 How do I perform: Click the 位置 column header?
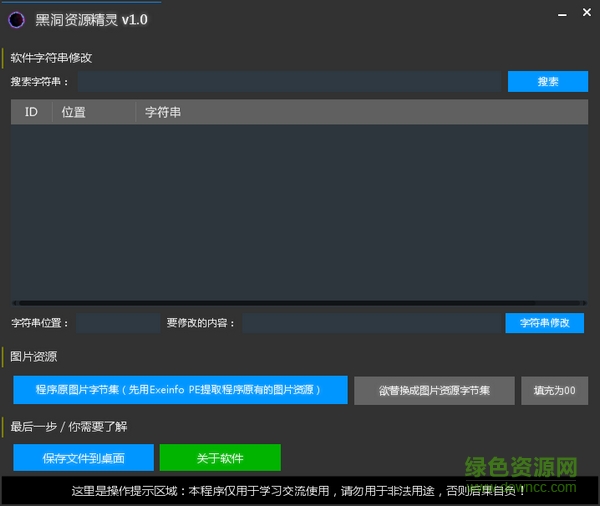coord(94,112)
